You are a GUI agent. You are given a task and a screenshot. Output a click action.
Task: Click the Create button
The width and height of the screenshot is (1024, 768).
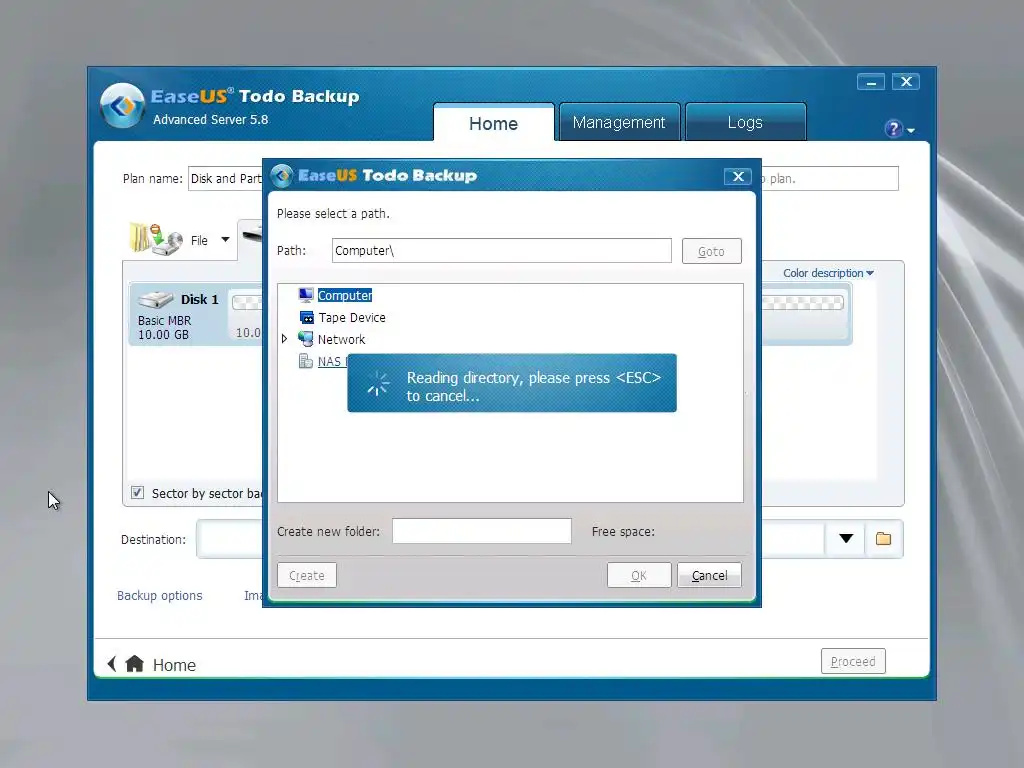[x=306, y=575]
